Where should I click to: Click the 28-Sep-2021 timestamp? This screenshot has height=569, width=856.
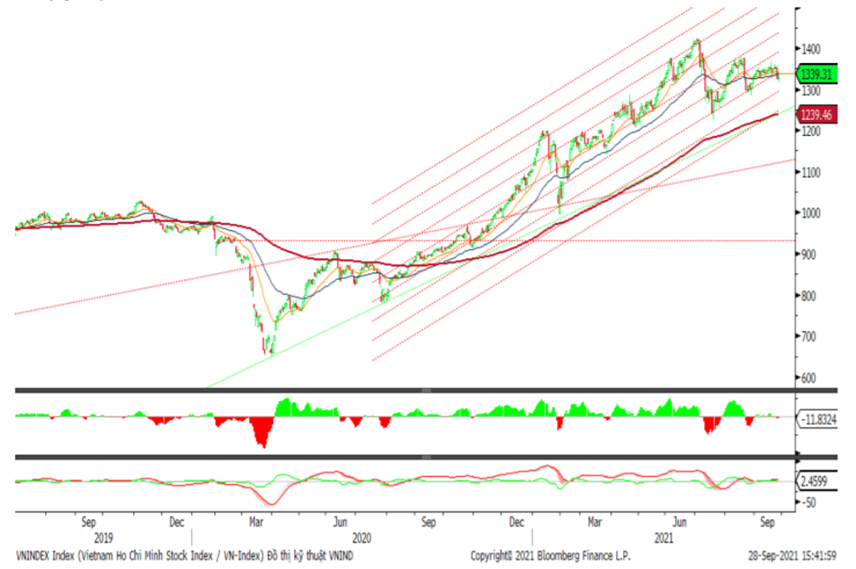[793, 555]
